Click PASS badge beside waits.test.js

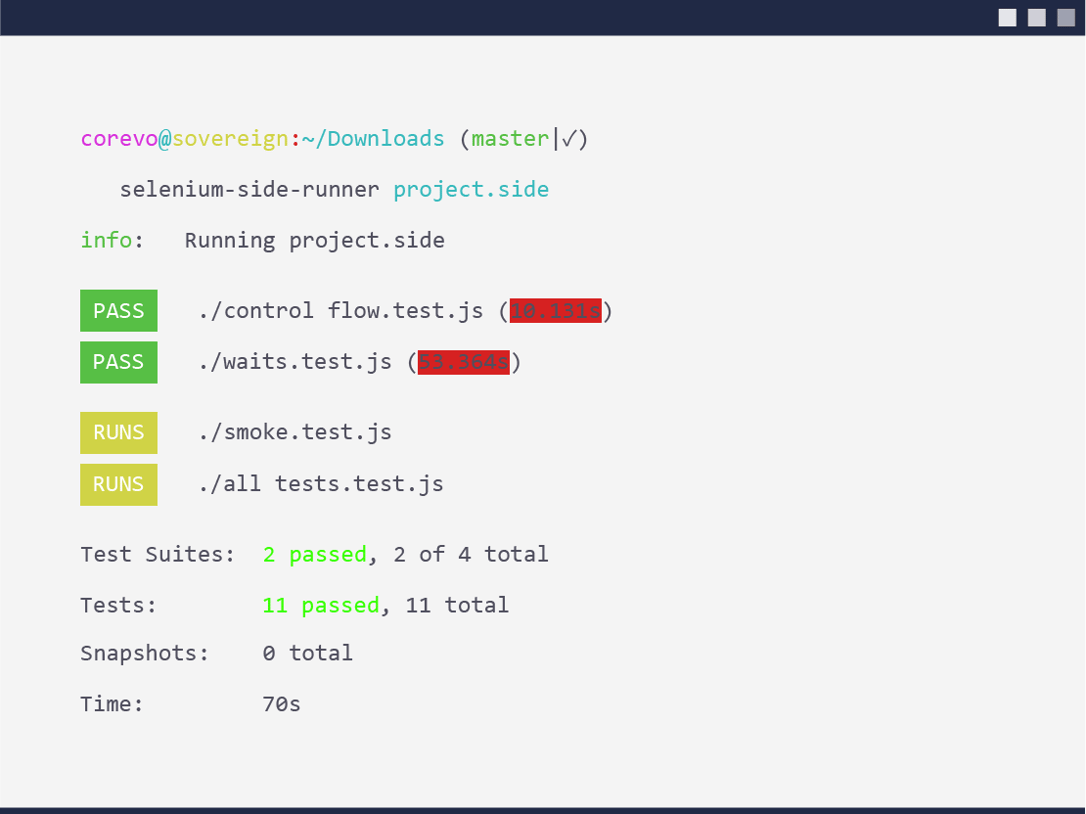(x=119, y=362)
